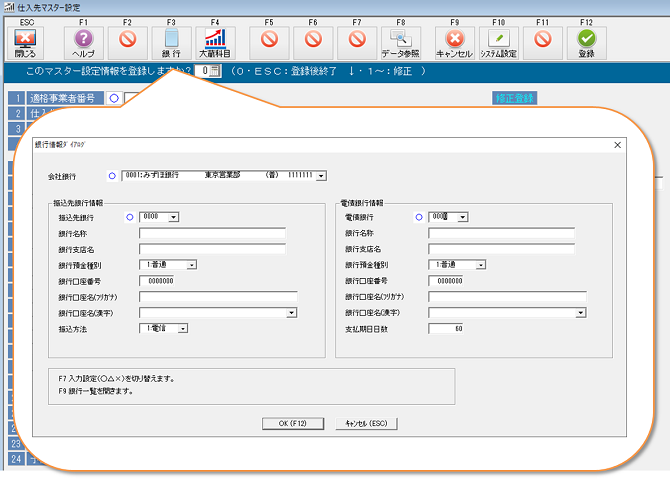Toggle the circle marker beside 会社銀行
This screenshot has height=479, width=670.
pyautogui.click(x=111, y=176)
